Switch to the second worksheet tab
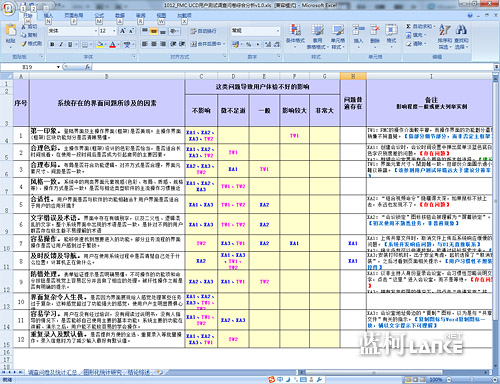The height and width of the screenshot is (384, 500). pos(102,372)
